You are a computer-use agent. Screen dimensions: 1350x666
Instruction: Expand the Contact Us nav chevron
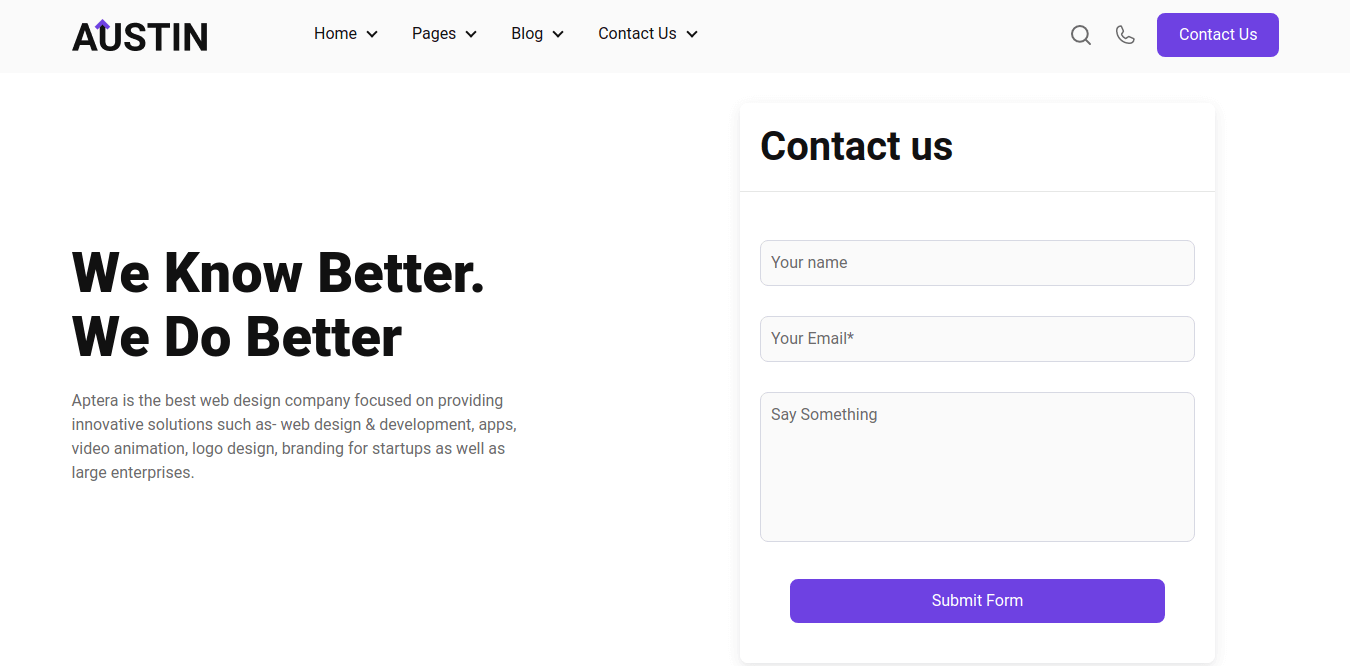tap(692, 34)
